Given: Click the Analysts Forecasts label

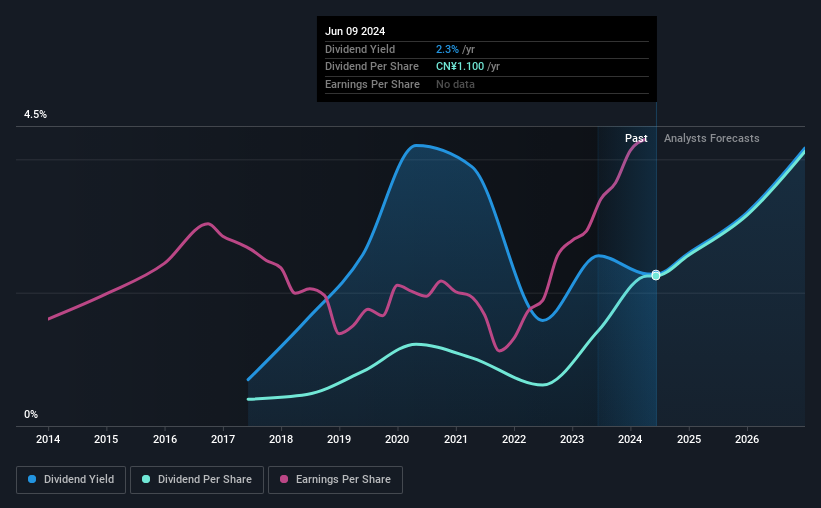Looking at the screenshot, I should [x=712, y=138].
